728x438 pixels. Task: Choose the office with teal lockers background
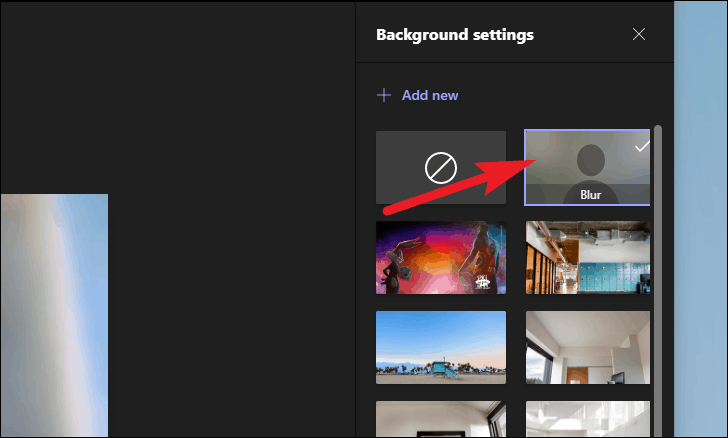pos(588,257)
